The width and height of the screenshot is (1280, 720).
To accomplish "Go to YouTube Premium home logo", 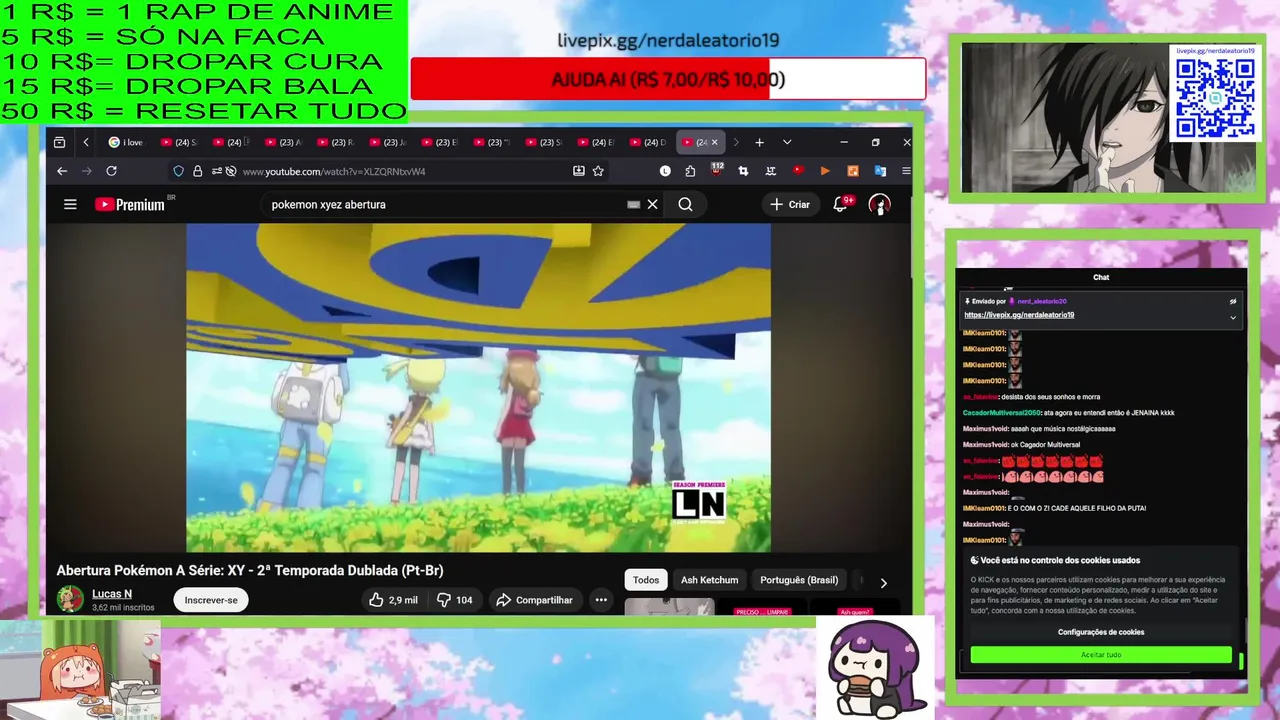I will 130,204.
